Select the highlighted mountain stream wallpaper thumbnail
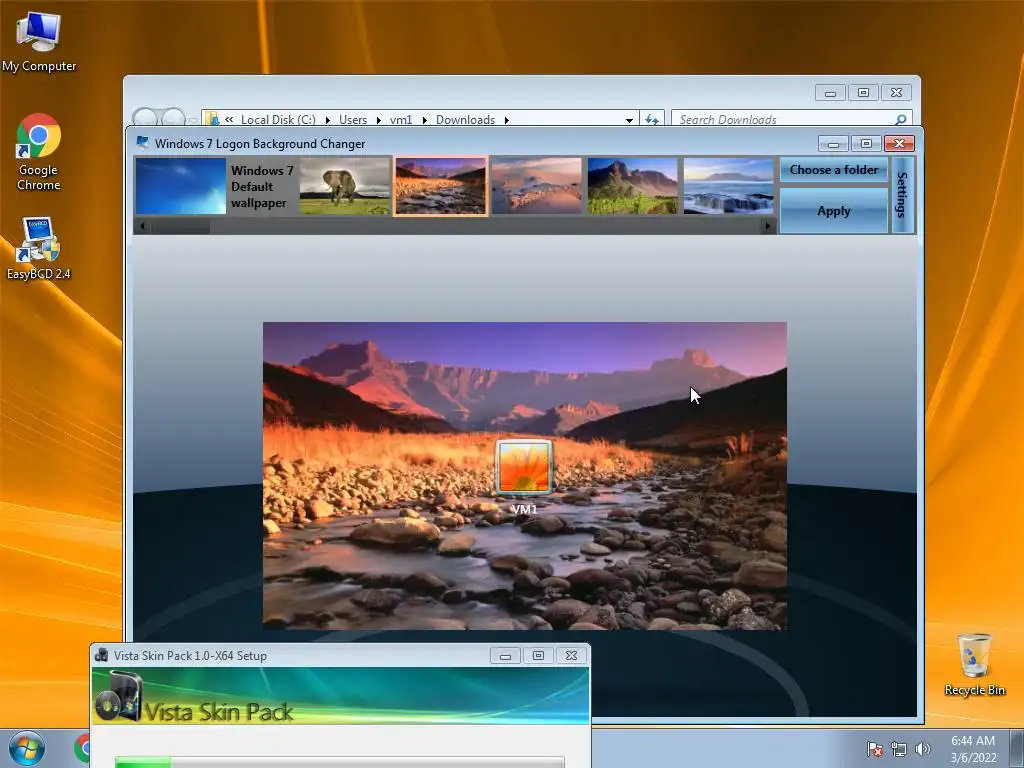This screenshot has height=768, width=1024. tap(441, 186)
